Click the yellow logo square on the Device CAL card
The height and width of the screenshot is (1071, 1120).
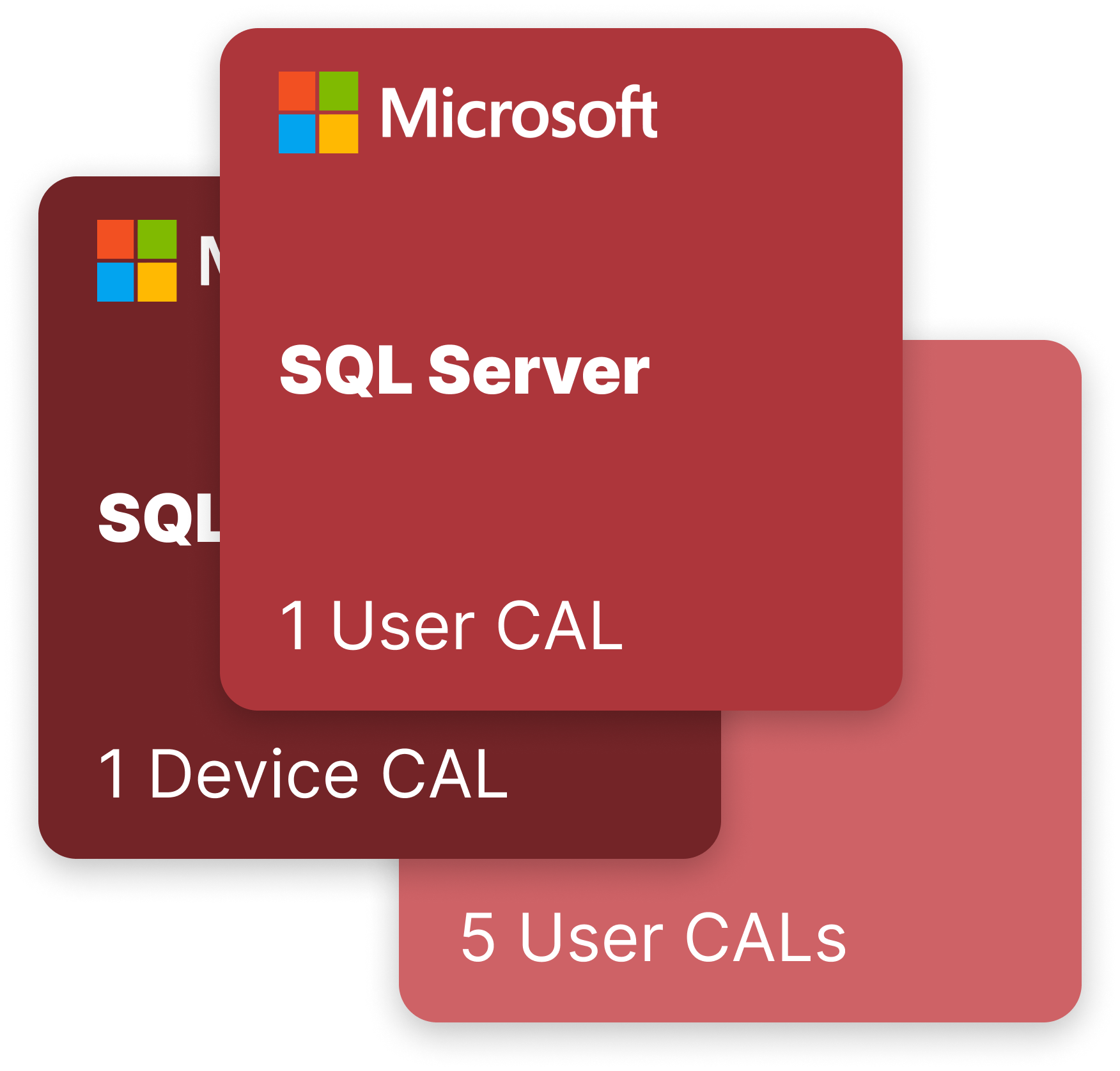pyautogui.click(x=157, y=282)
